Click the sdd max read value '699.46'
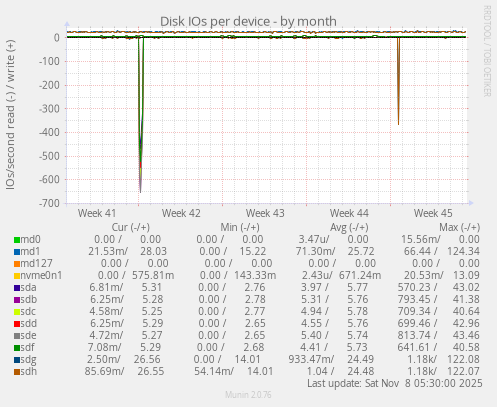 tap(415, 323)
